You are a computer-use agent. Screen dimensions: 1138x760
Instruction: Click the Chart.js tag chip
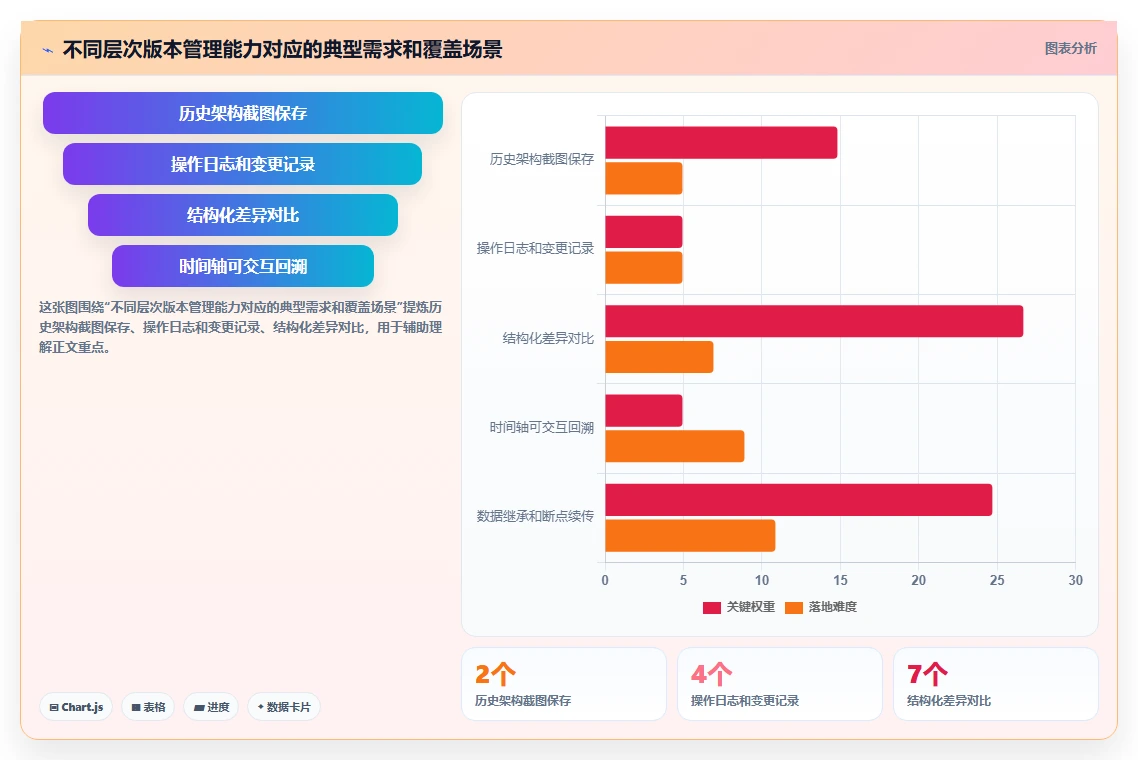(76, 707)
